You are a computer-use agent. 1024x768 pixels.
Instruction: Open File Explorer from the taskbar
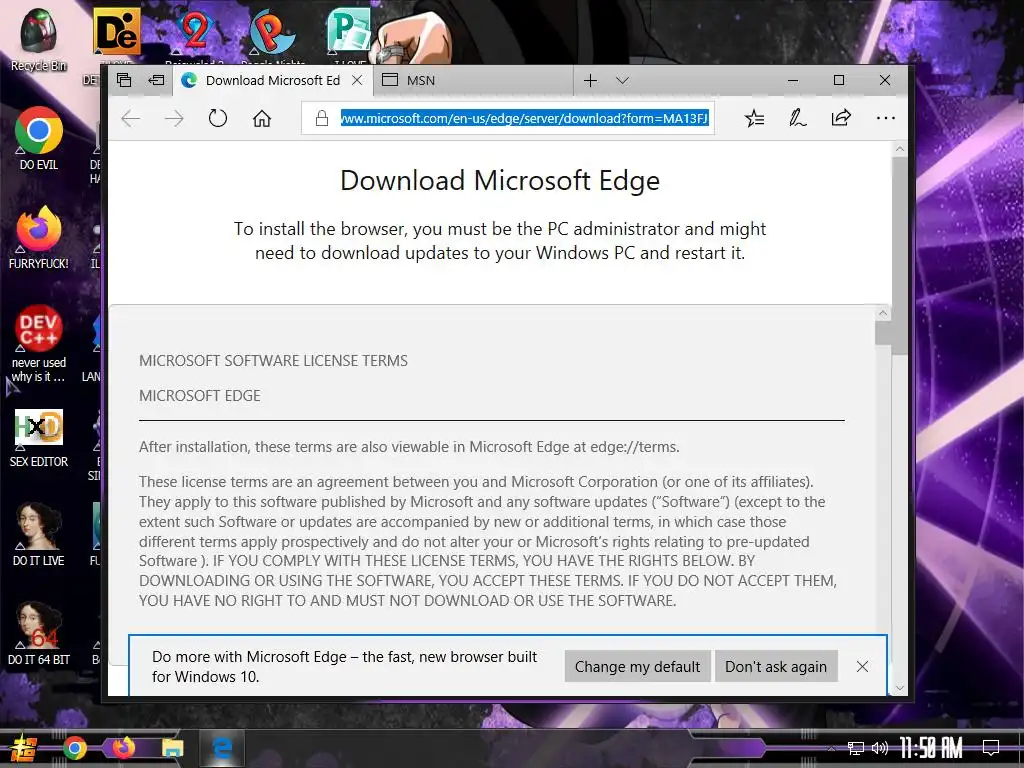coord(172,748)
